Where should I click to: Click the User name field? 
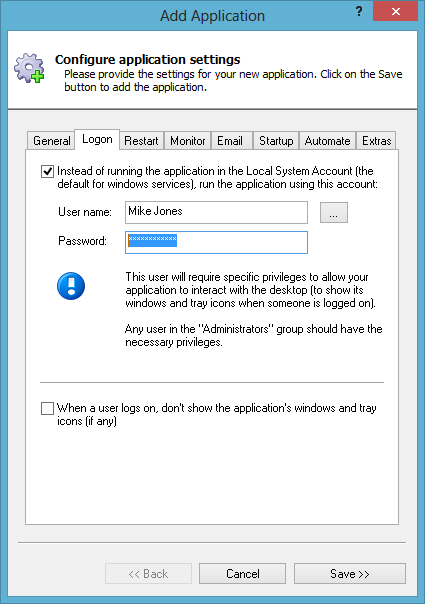(216, 212)
